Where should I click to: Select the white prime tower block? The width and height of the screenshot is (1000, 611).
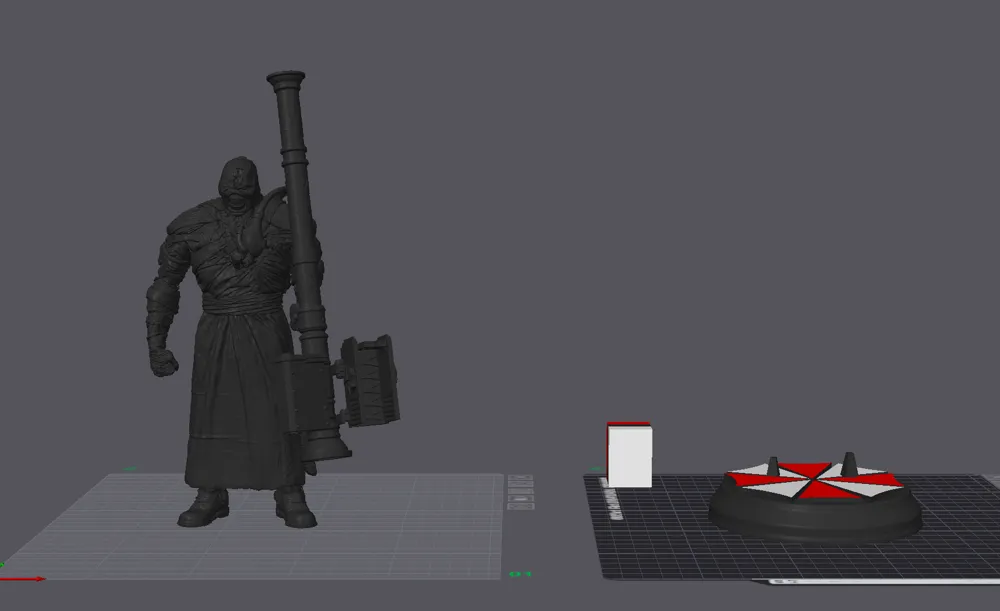coord(629,455)
